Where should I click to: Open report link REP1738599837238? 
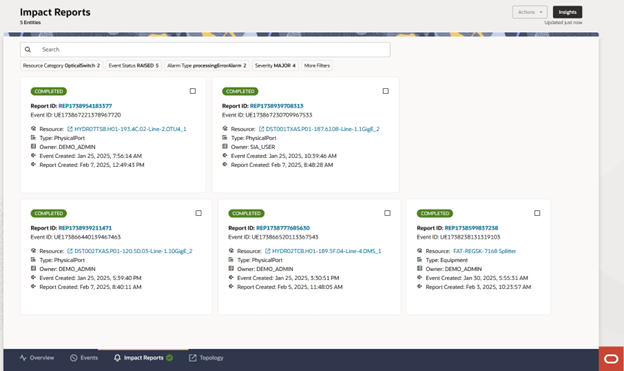[x=471, y=228]
